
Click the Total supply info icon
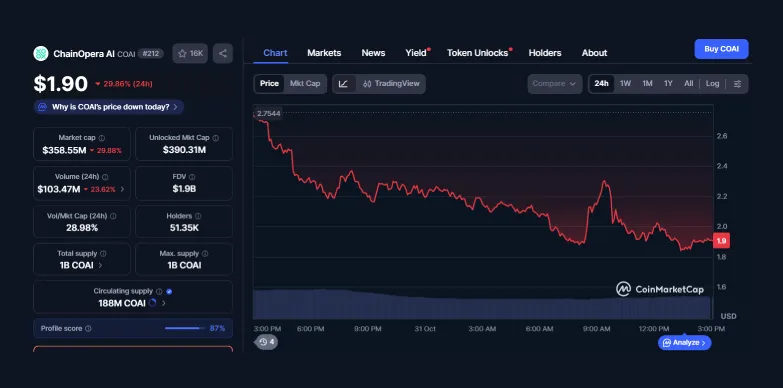click(103, 254)
